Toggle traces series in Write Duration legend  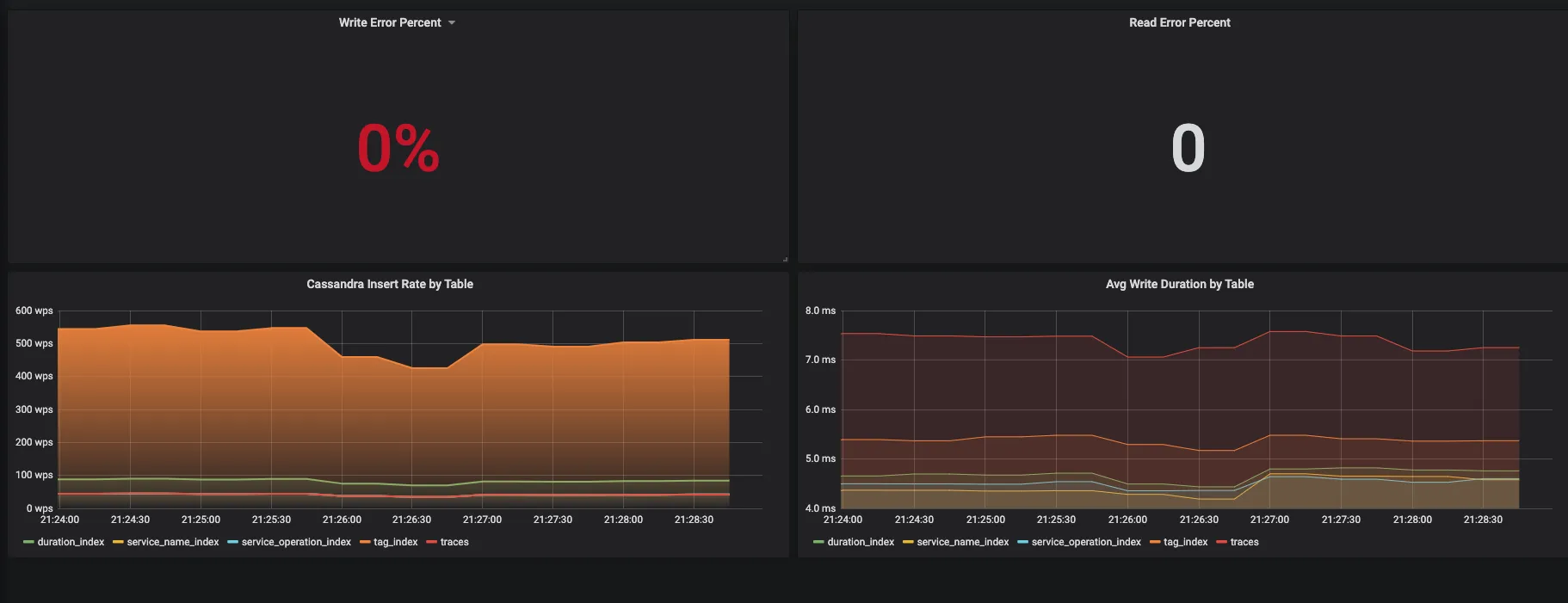pos(1244,542)
